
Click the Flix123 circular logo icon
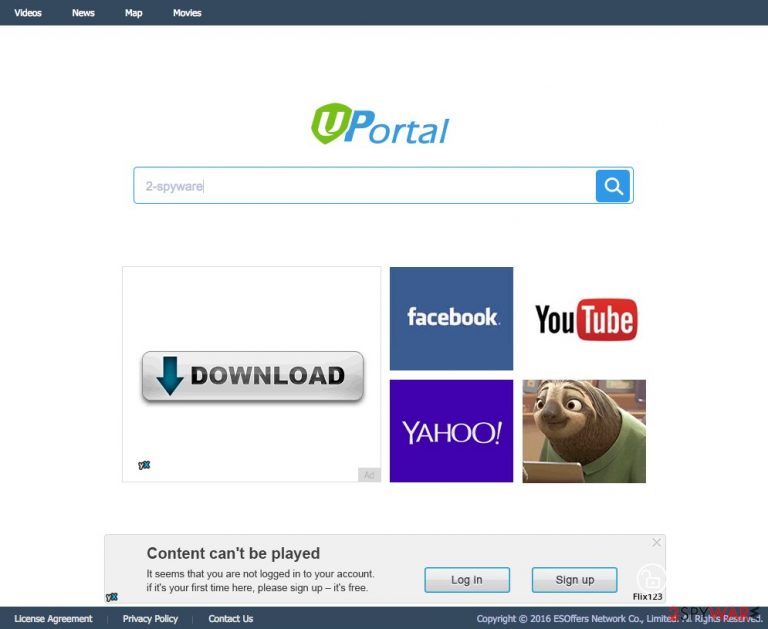click(x=651, y=578)
